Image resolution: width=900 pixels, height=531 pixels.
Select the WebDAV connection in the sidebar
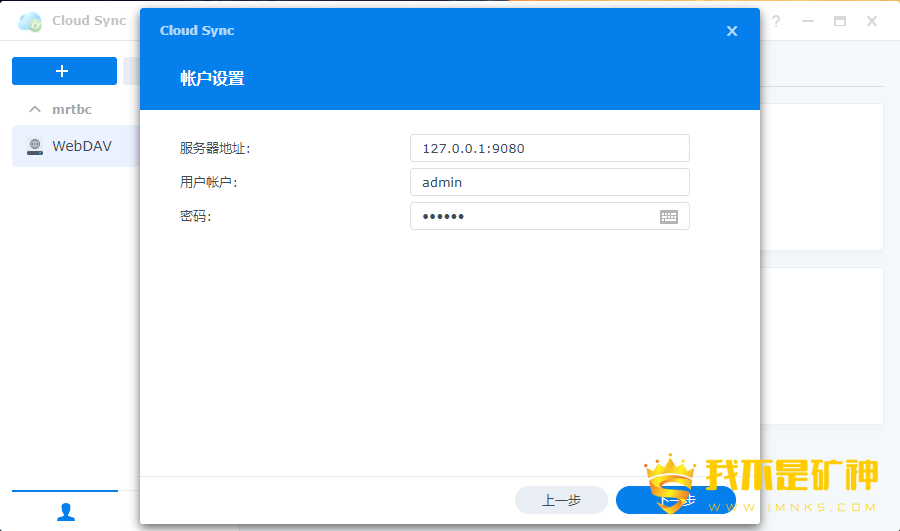click(x=76, y=146)
